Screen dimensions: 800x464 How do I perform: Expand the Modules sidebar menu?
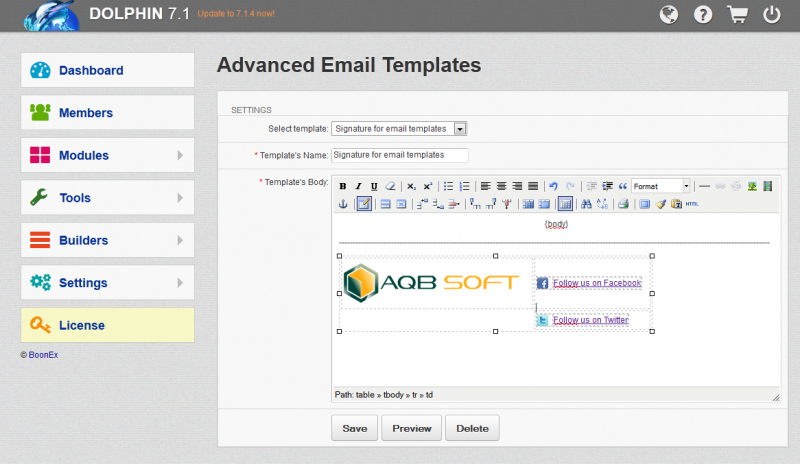108,155
